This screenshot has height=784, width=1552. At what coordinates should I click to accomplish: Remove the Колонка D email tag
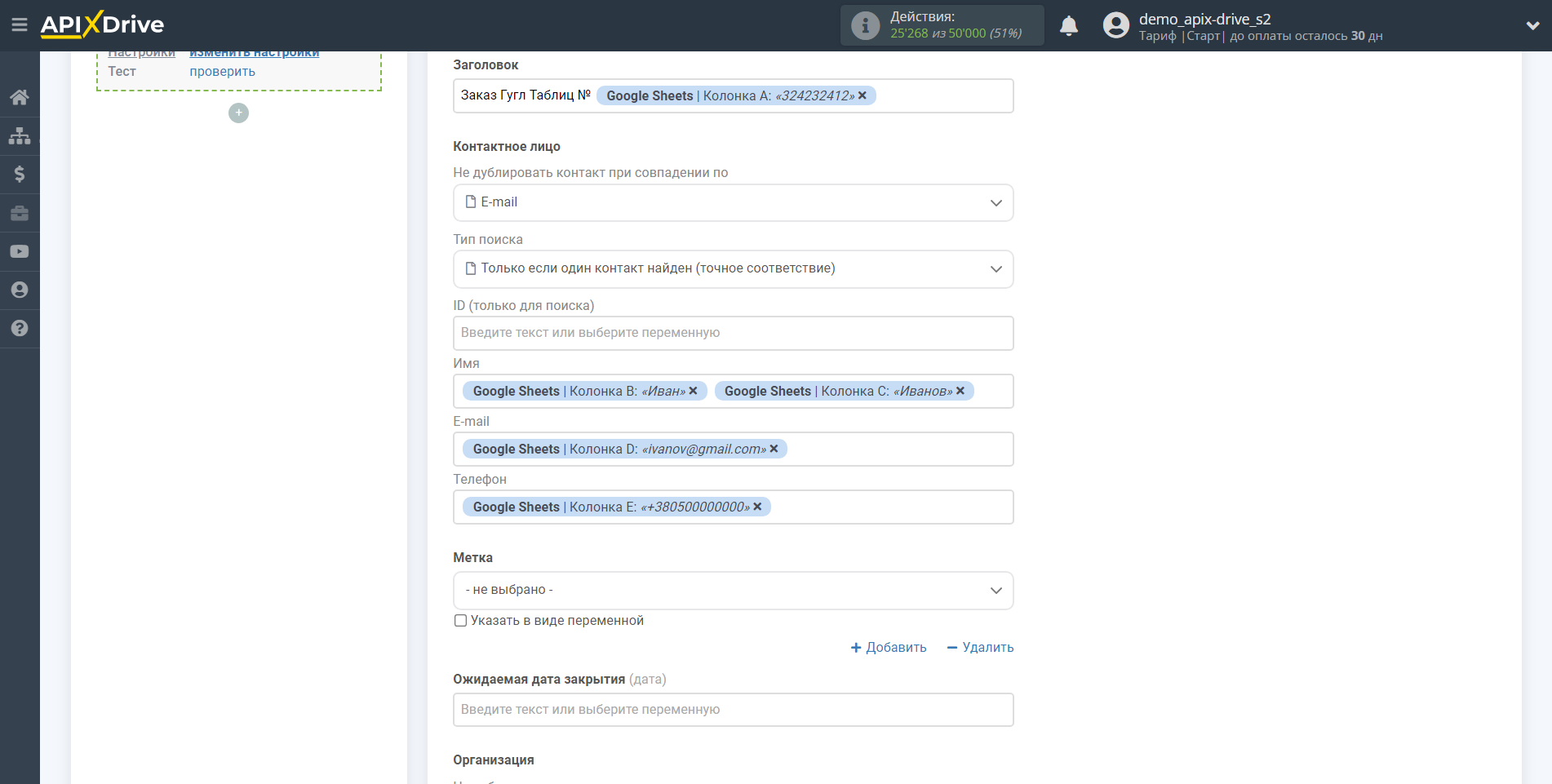coord(774,449)
